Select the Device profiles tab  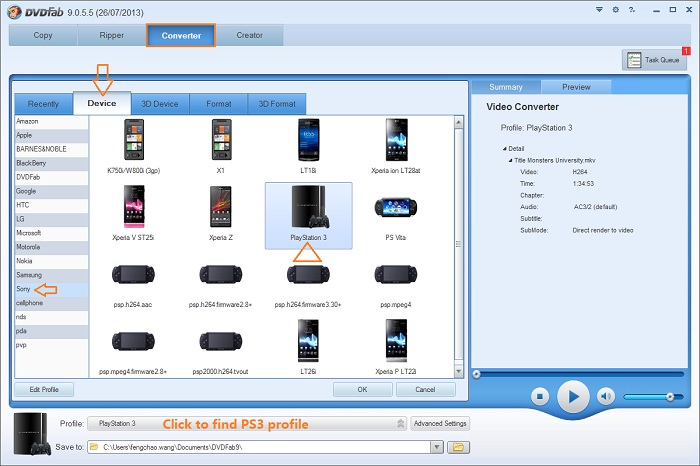click(102, 103)
